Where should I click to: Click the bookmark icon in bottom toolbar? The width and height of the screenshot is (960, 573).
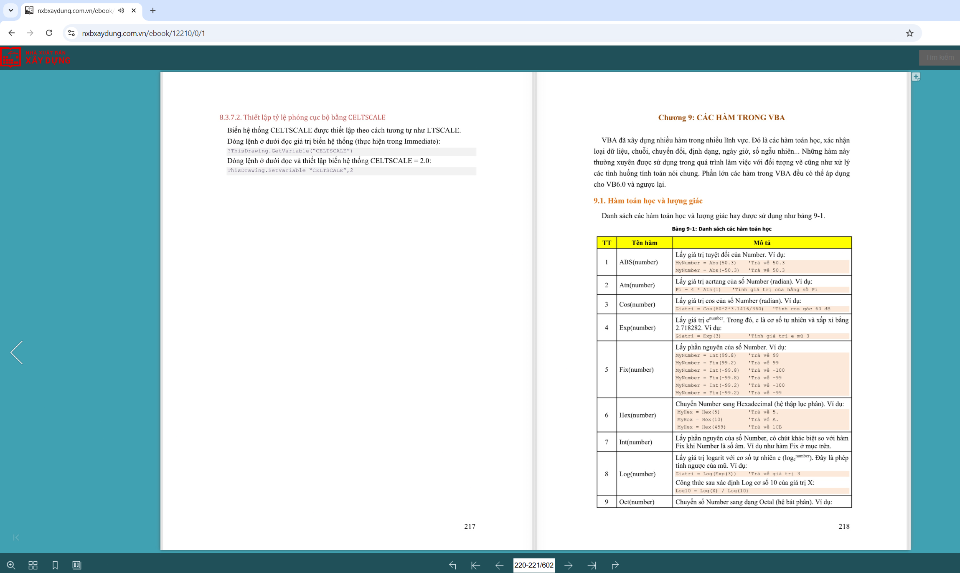click(x=55, y=565)
